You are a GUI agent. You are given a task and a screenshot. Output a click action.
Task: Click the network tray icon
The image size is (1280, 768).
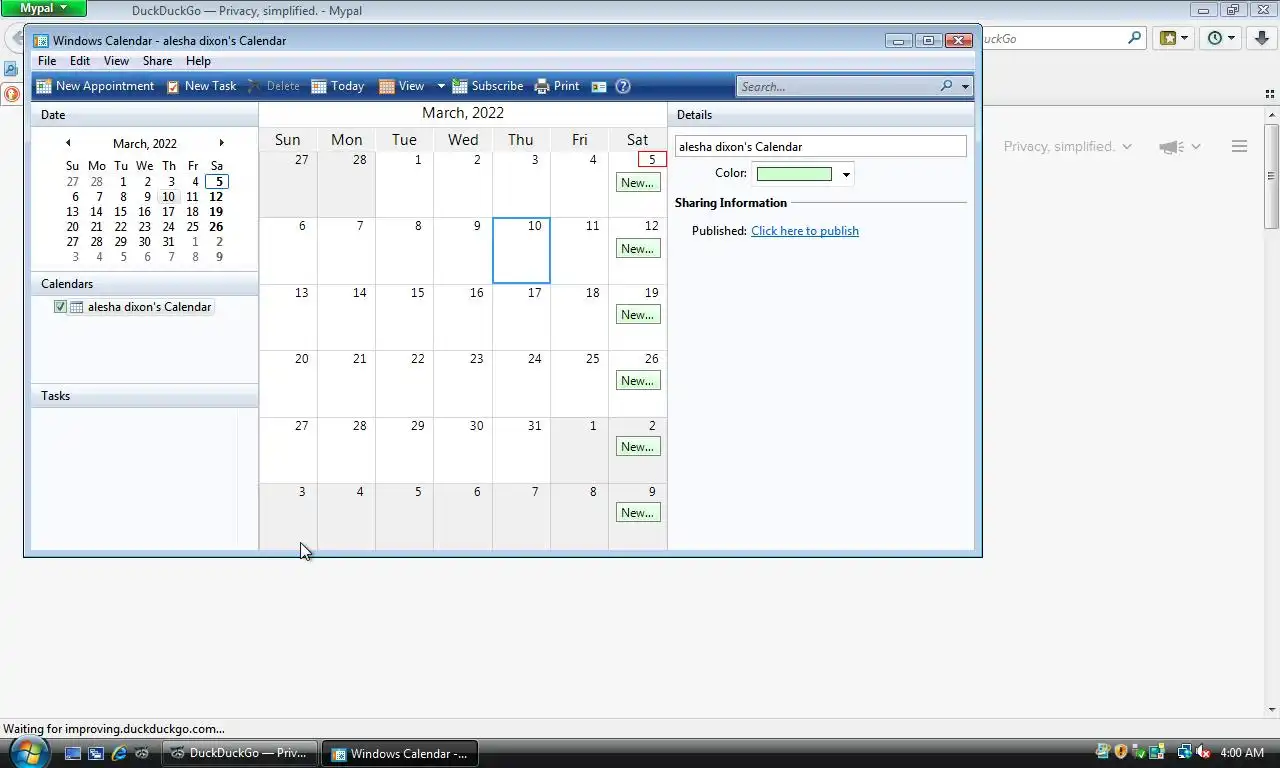click(1184, 752)
